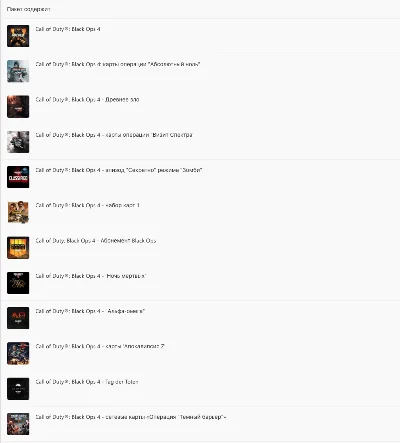
Task: Open the 'Визит Спектра' operation maps title link
Action: pyautogui.click(x=114, y=135)
